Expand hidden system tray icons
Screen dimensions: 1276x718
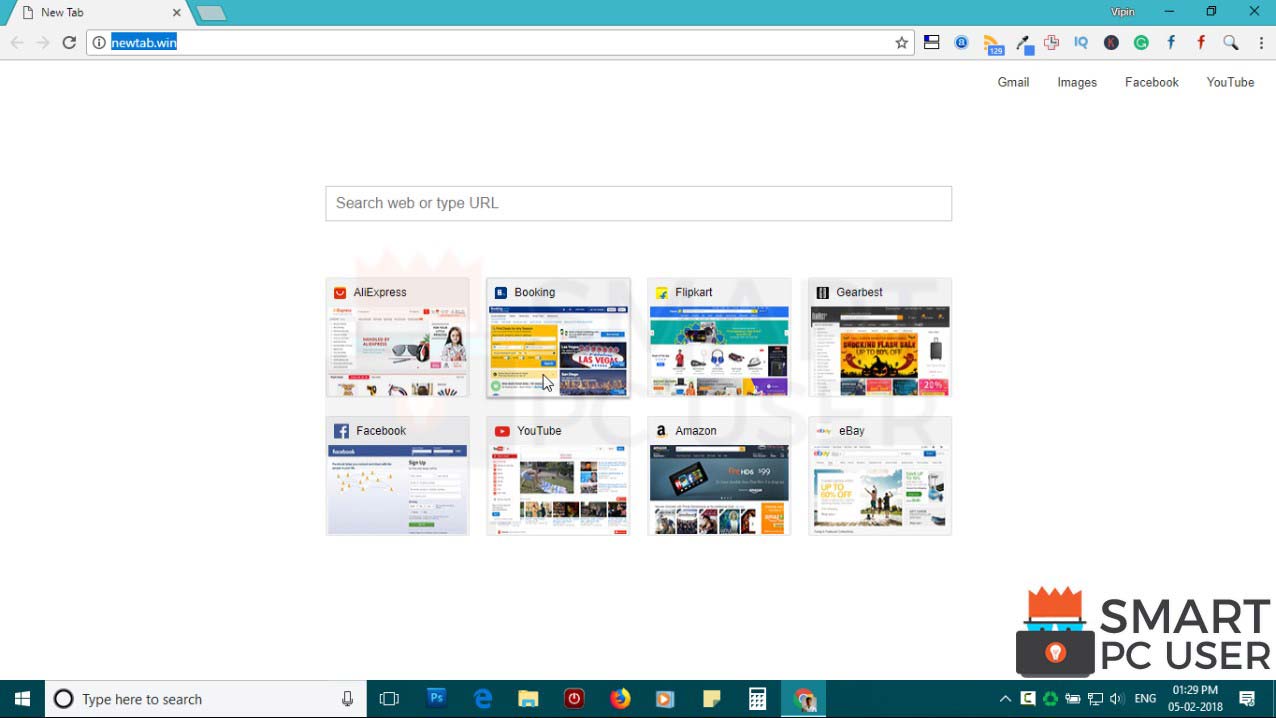point(1005,698)
